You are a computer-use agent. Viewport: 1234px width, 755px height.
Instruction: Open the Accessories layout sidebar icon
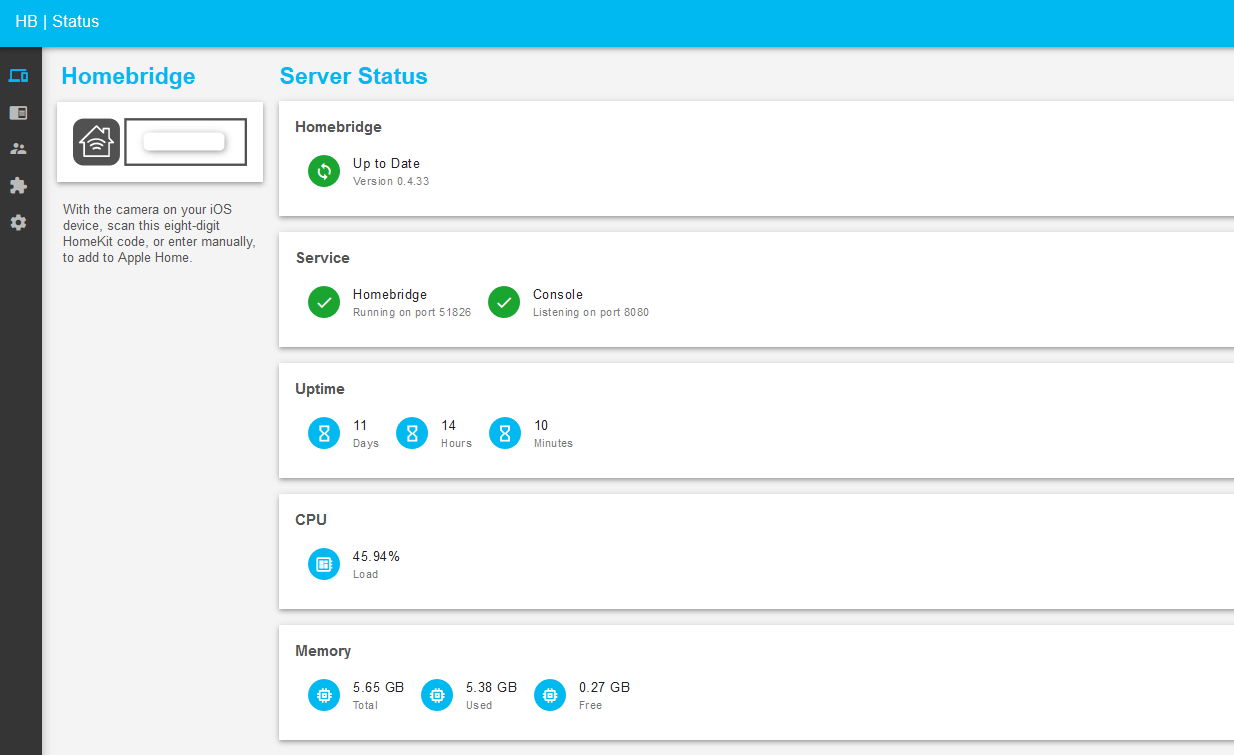click(x=18, y=112)
